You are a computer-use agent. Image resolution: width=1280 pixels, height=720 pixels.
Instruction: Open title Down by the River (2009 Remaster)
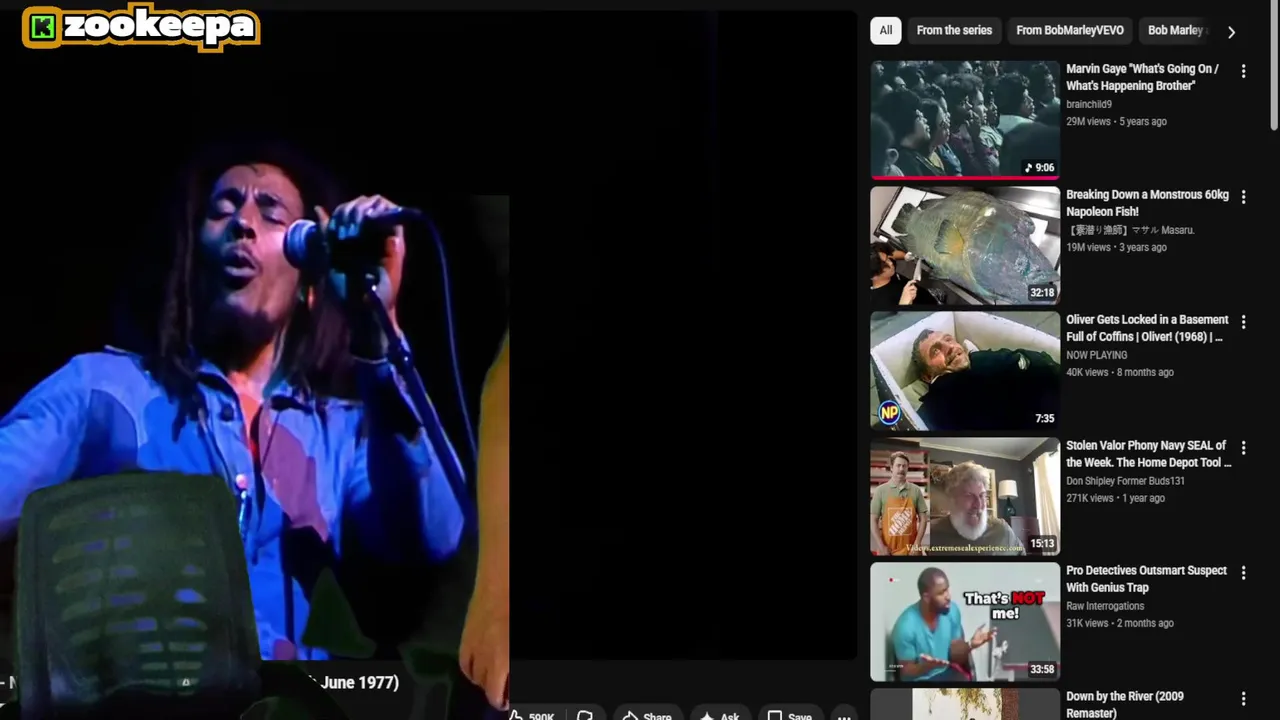pyautogui.click(x=1125, y=704)
